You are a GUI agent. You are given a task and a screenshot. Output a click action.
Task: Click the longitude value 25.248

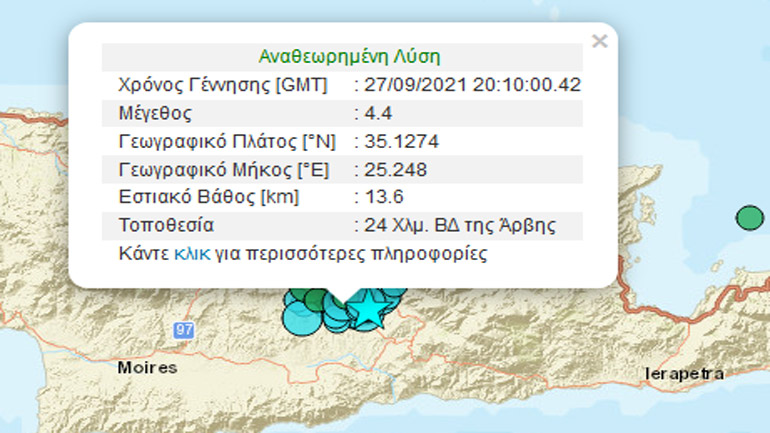(396, 169)
